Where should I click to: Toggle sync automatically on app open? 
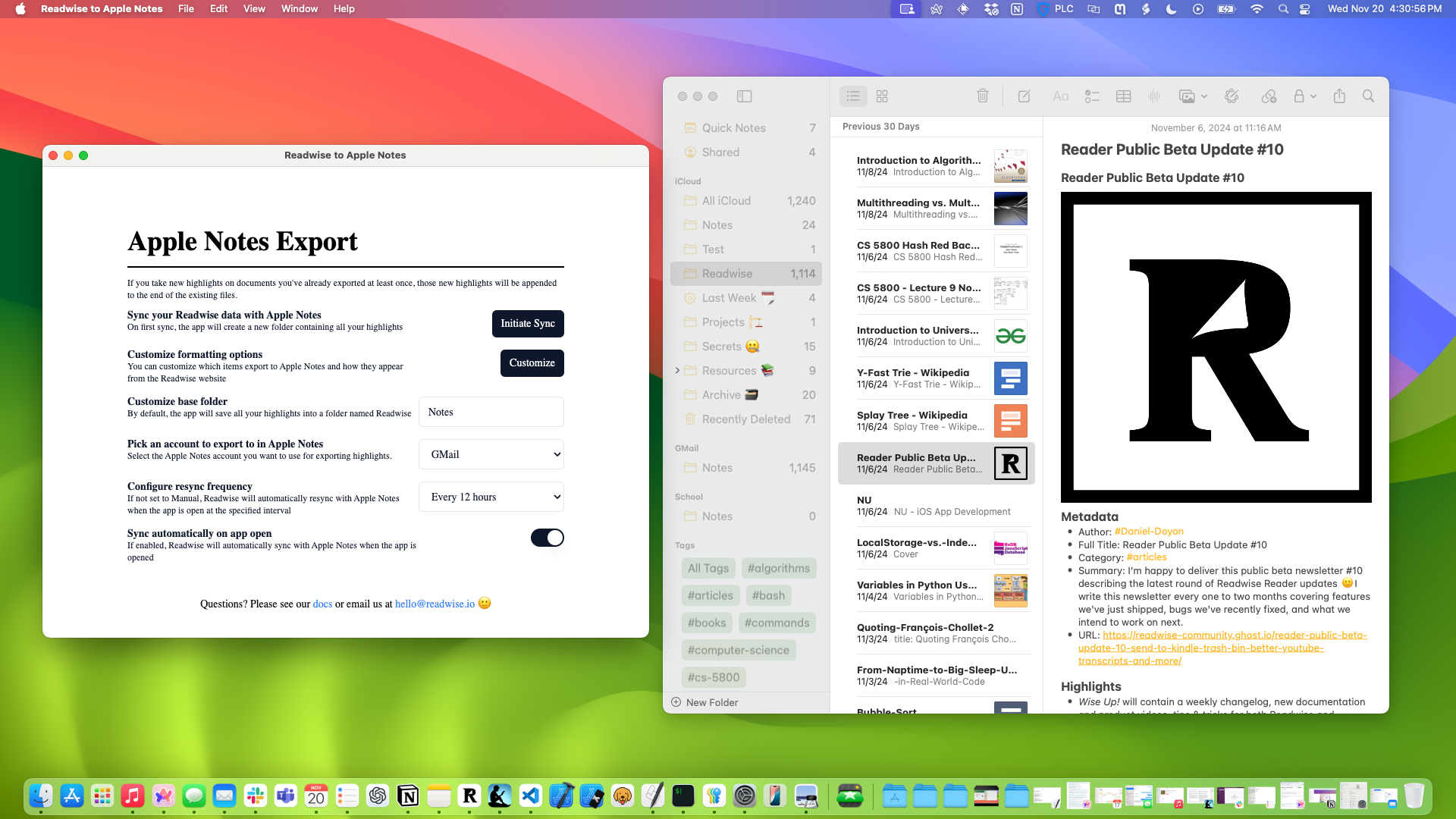pos(548,538)
